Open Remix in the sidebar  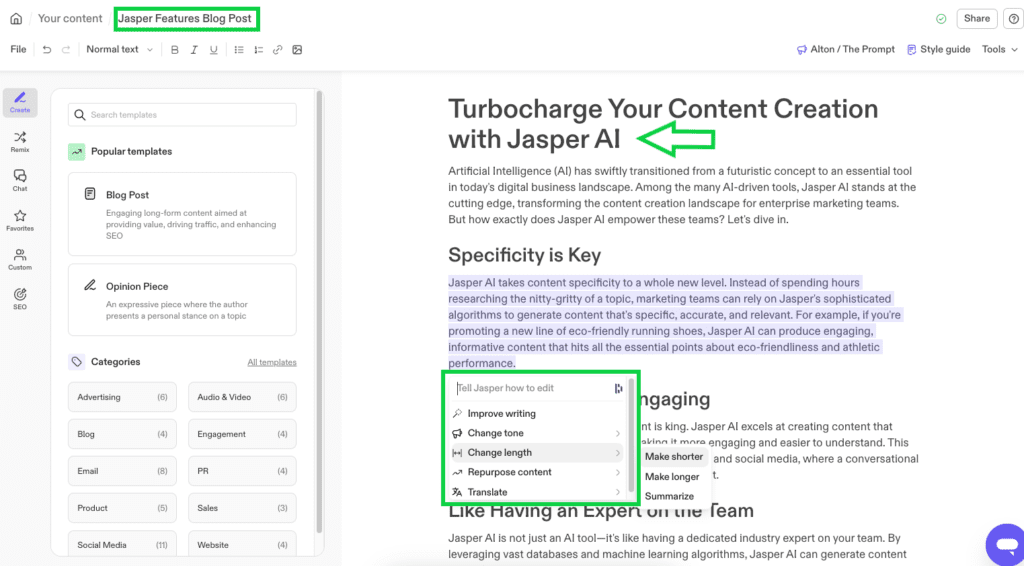point(20,142)
